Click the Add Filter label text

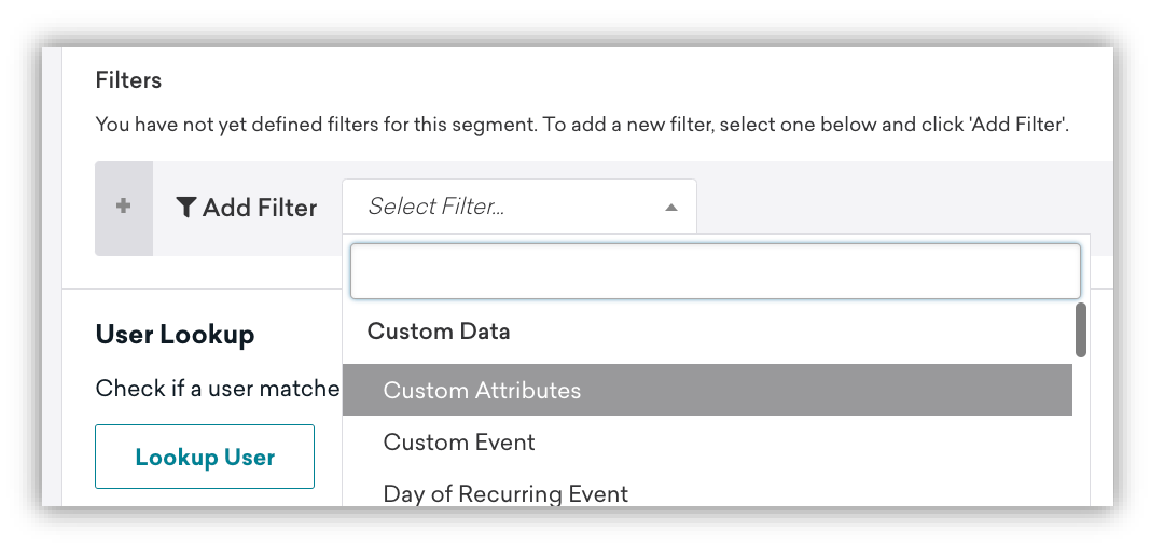click(x=260, y=208)
